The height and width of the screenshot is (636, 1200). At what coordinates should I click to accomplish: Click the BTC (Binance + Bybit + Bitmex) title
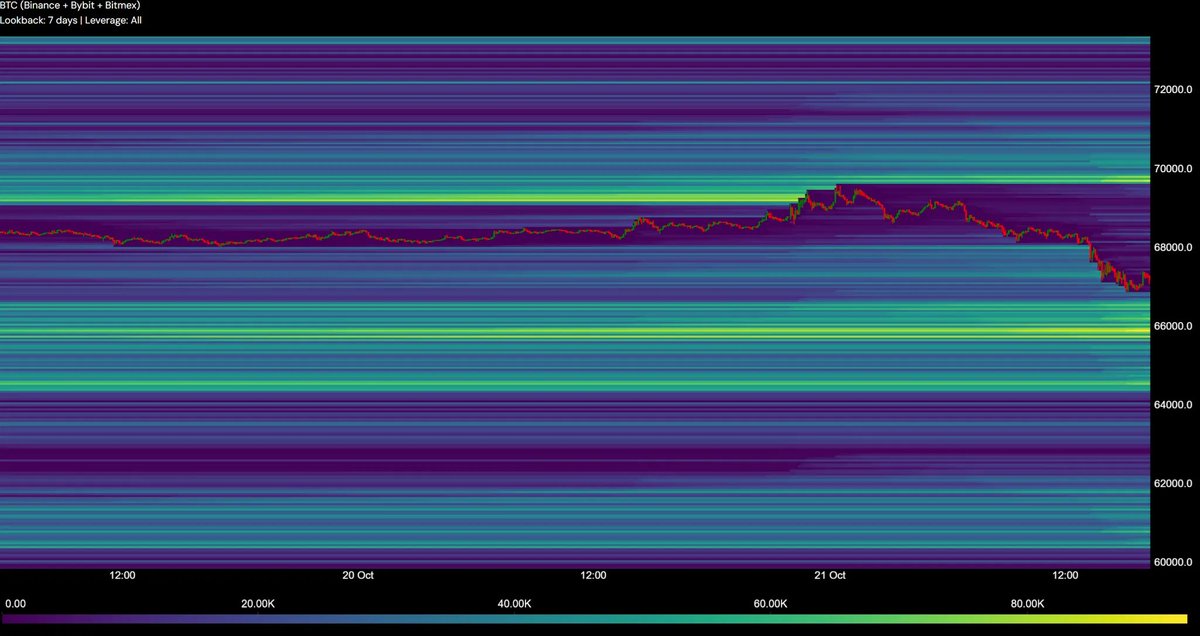coord(70,5)
